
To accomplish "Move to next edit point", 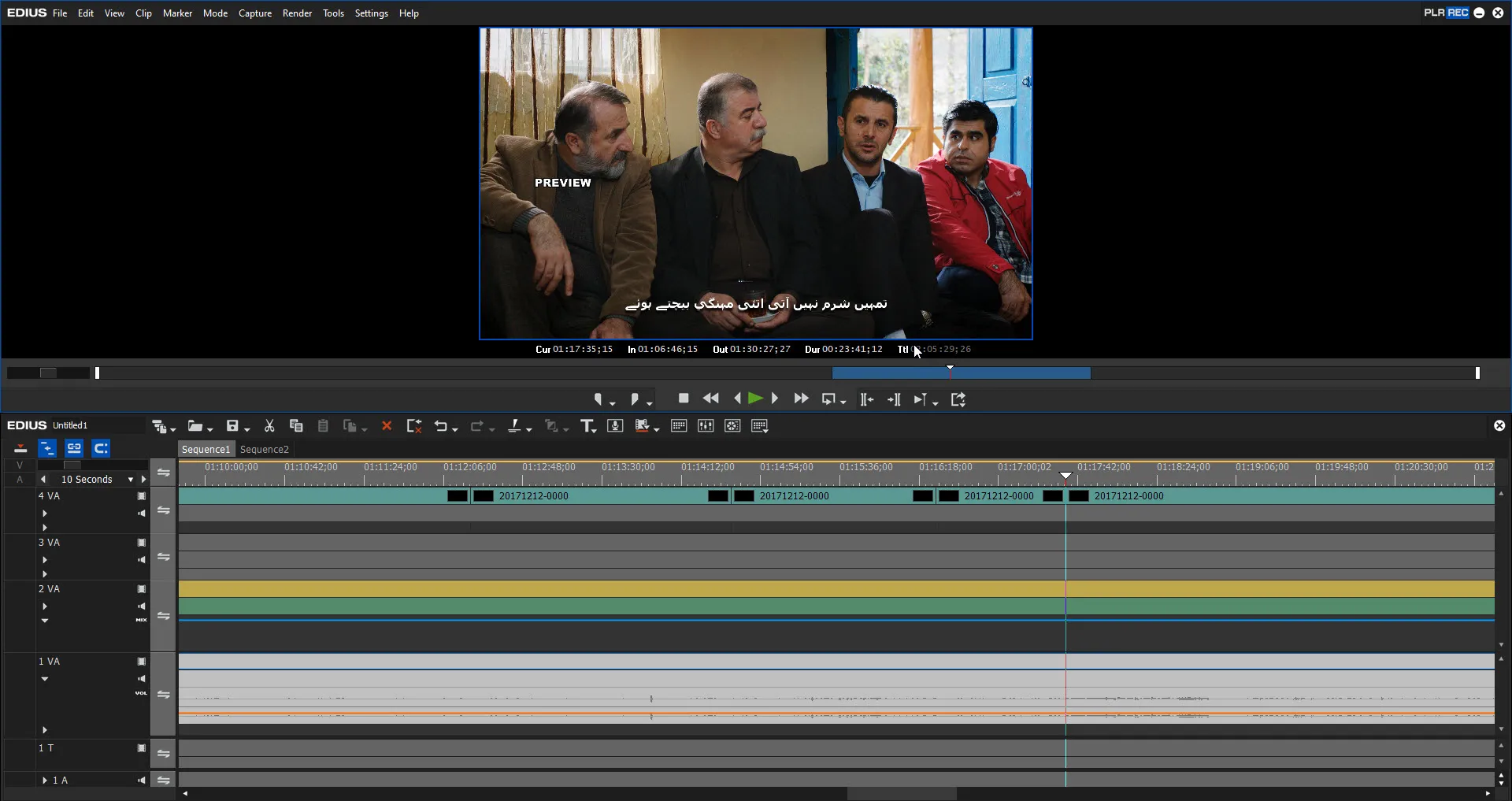I will pyautogui.click(x=894, y=399).
